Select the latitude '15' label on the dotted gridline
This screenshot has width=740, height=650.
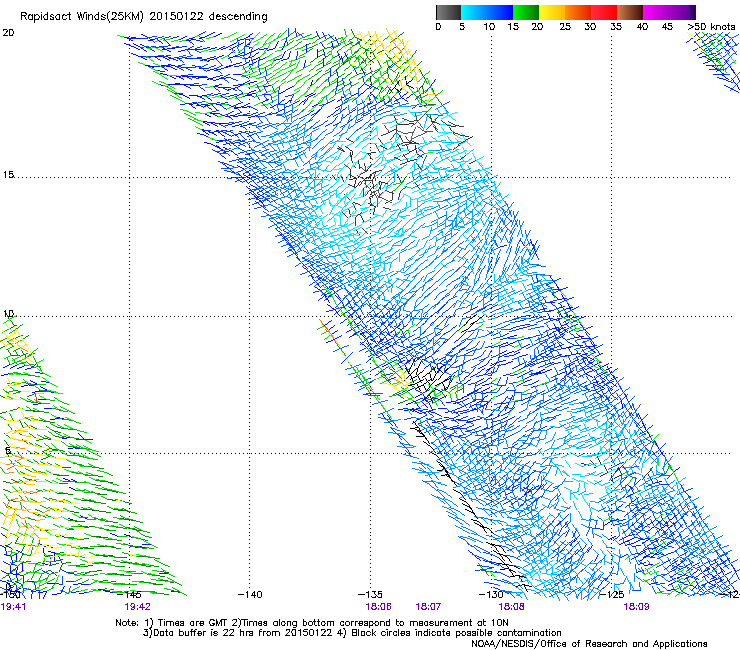(8, 175)
